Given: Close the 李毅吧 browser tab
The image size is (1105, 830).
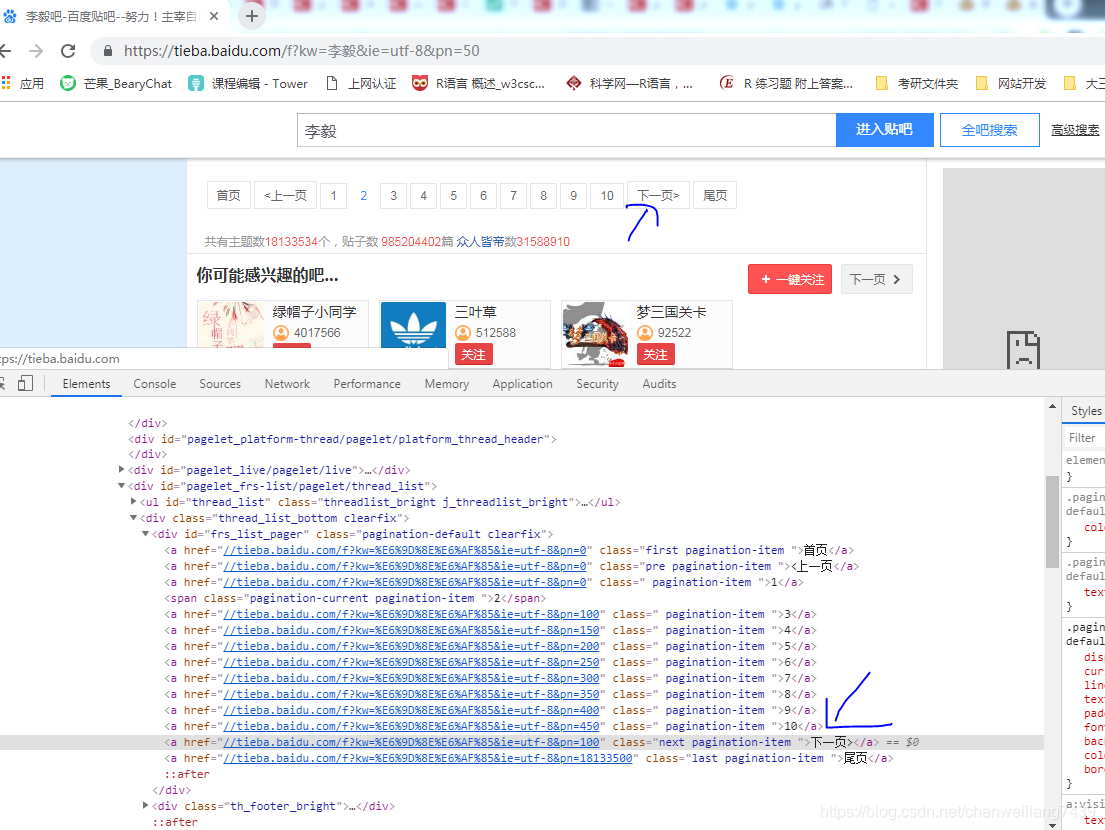Looking at the screenshot, I should pos(214,16).
